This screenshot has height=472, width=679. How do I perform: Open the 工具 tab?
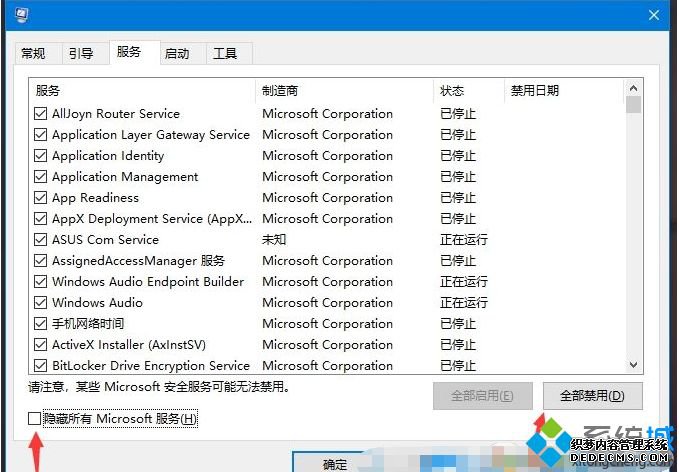point(225,54)
